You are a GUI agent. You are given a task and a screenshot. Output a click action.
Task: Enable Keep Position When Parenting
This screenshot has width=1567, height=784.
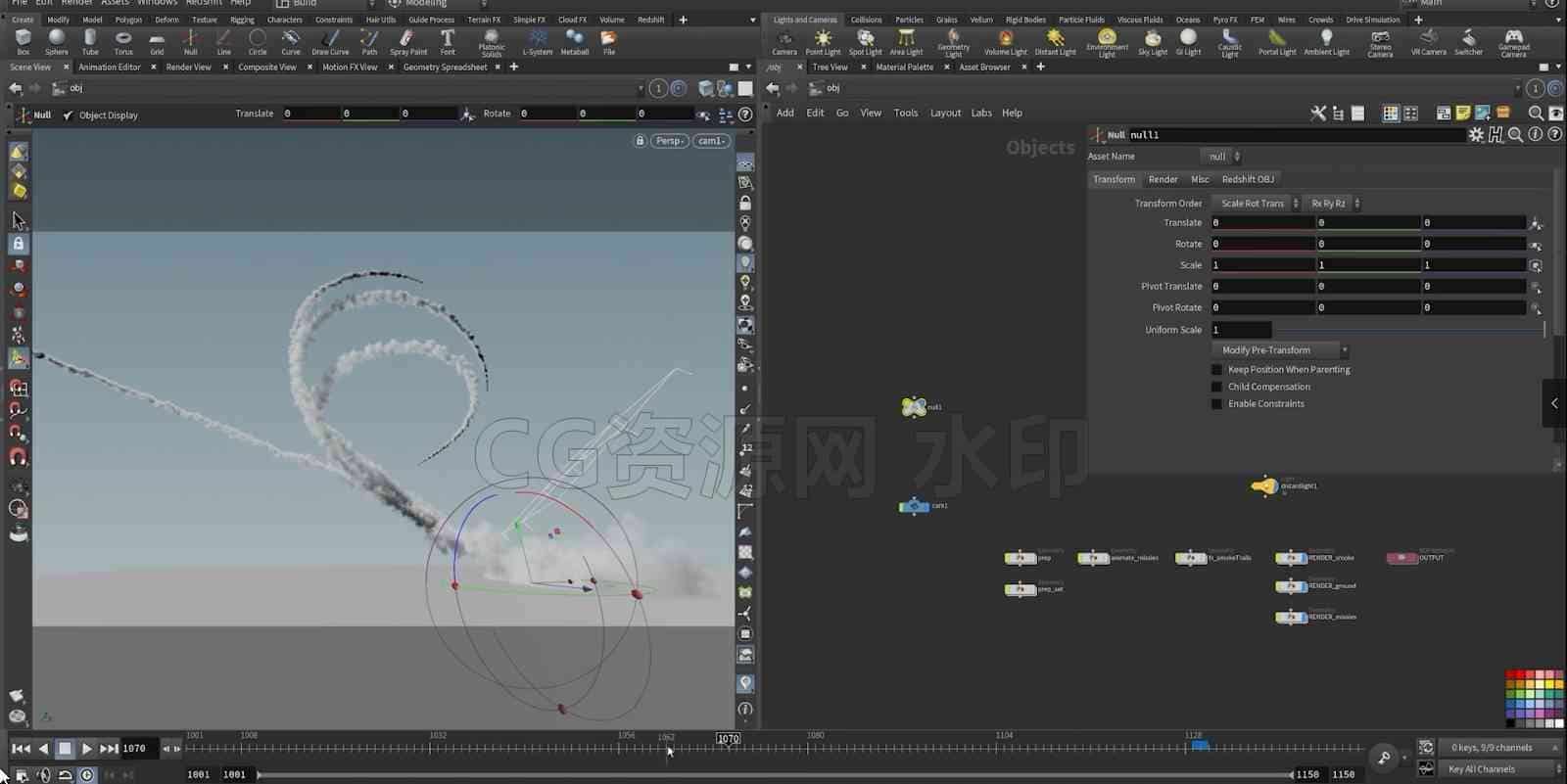(1217, 370)
